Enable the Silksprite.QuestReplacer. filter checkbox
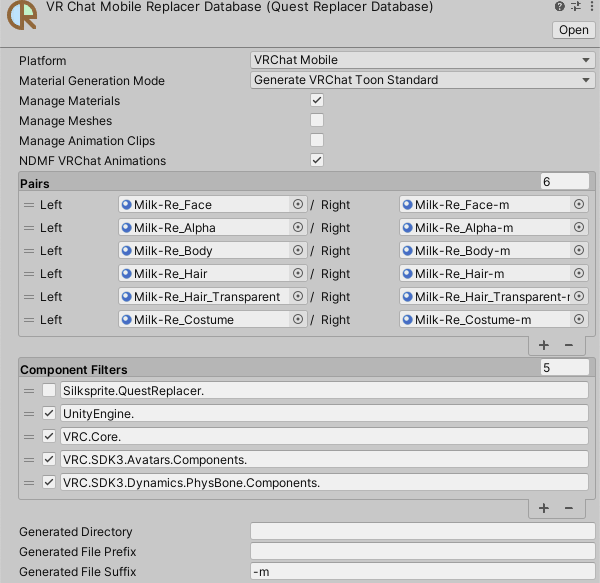 pos(49,391)
